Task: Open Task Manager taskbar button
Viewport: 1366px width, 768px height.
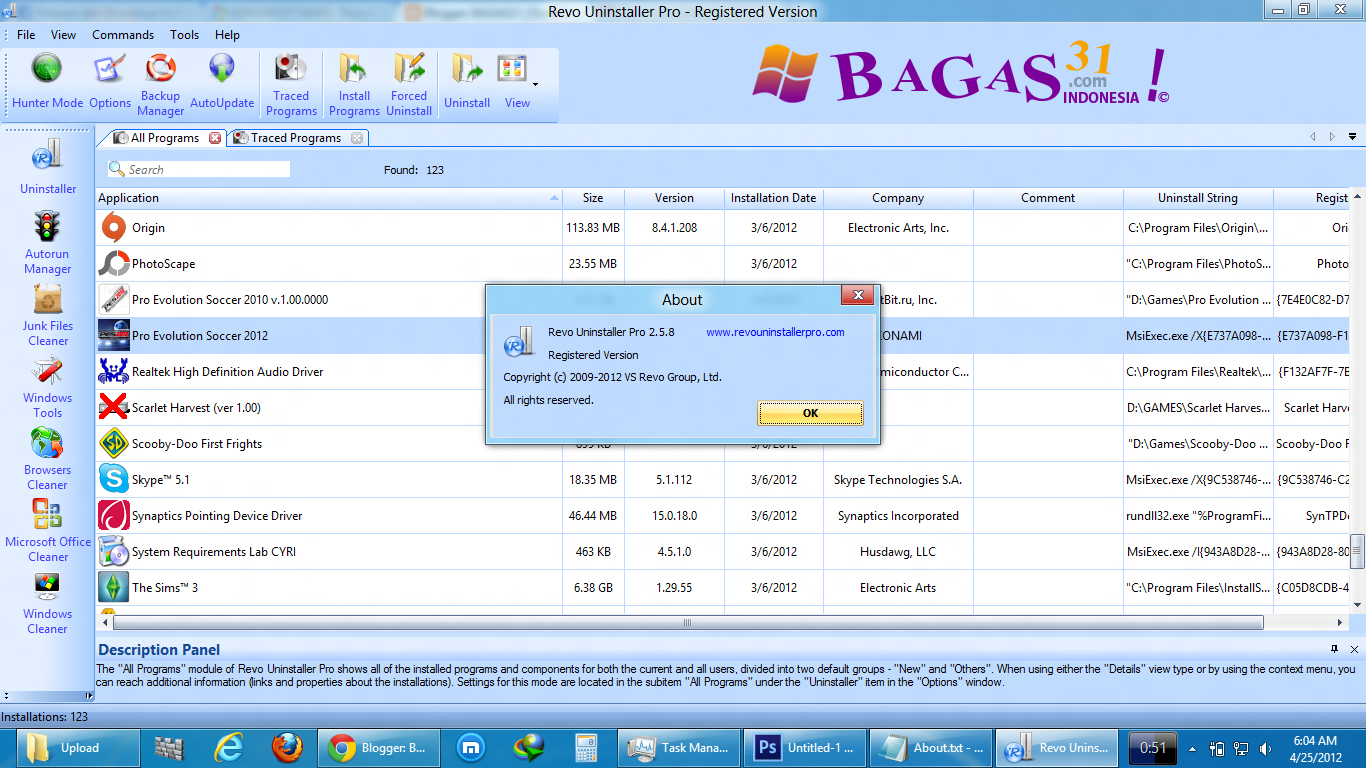Action: click(681, 748)
